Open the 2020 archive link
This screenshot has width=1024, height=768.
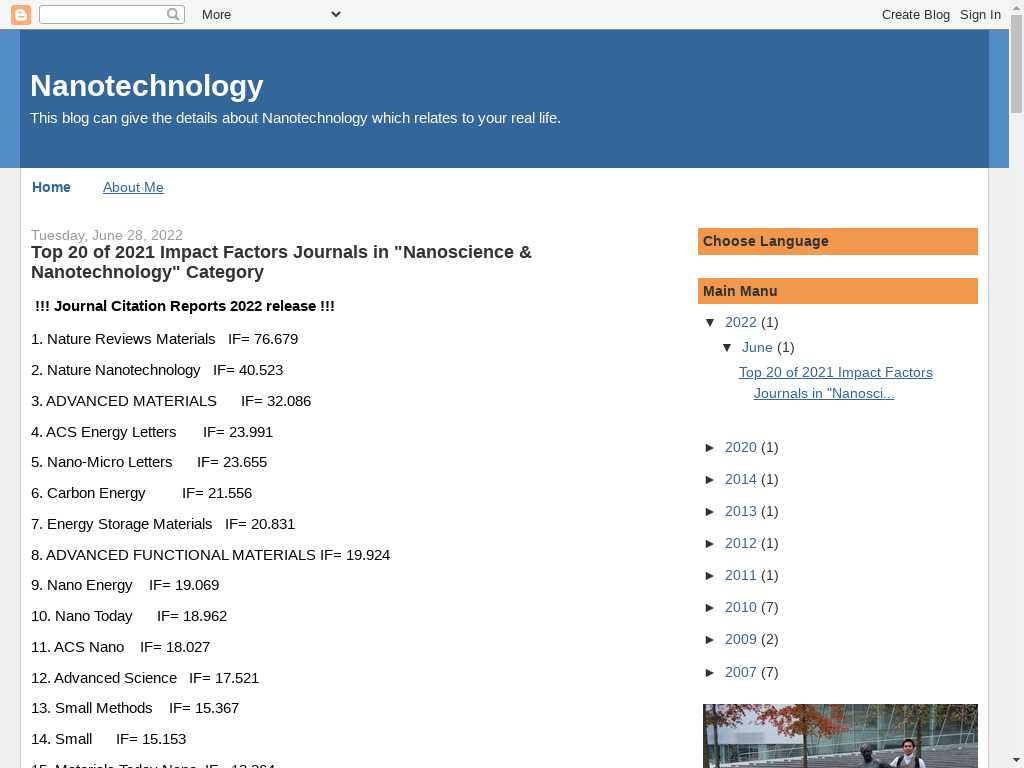pos(741,447)
